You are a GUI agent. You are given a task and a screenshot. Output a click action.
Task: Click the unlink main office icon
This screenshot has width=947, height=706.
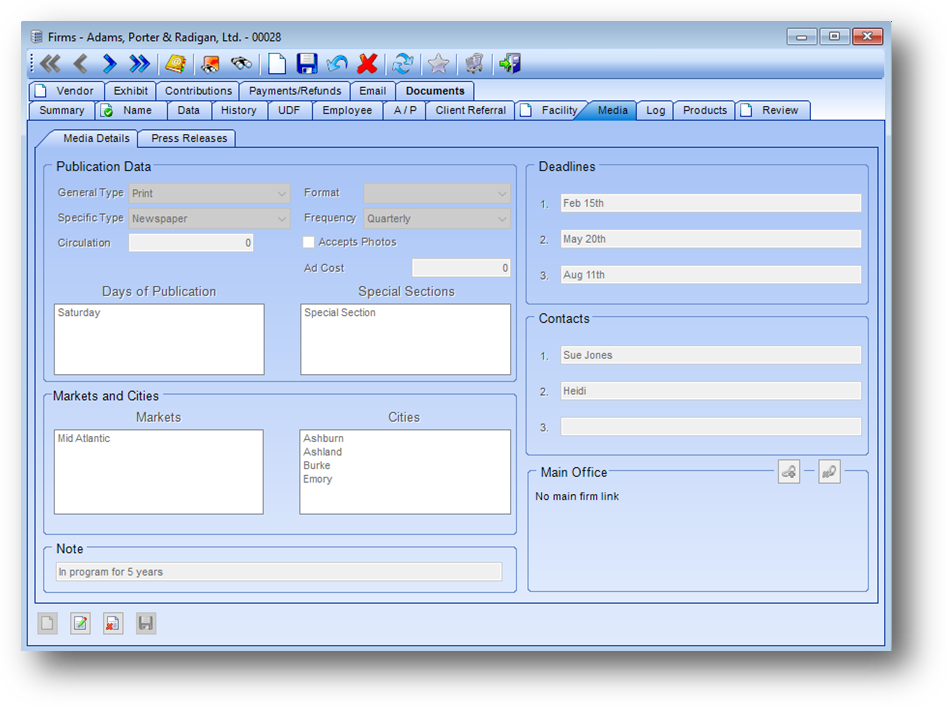click(829, 472)
